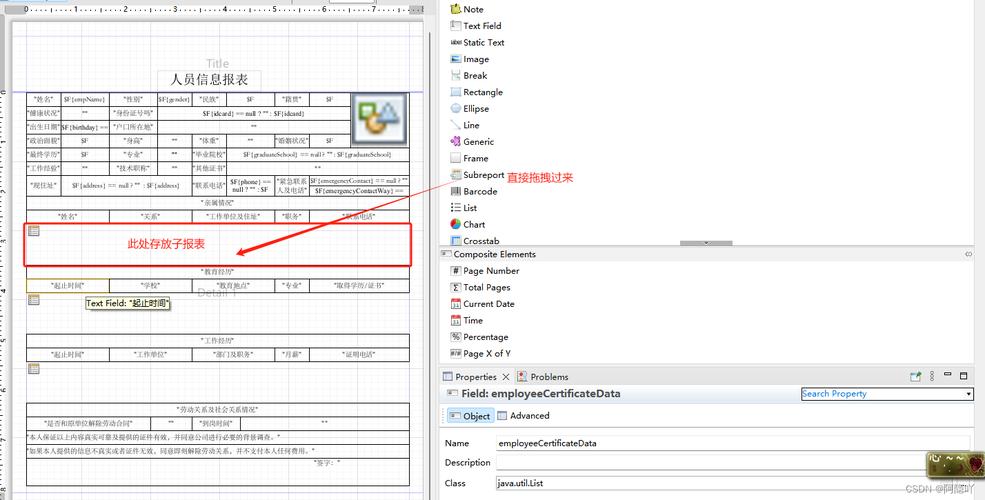Pick the Text Field palette tool
Screen dimensions: 985x500
pyautogui.click(x=482, y=26)
